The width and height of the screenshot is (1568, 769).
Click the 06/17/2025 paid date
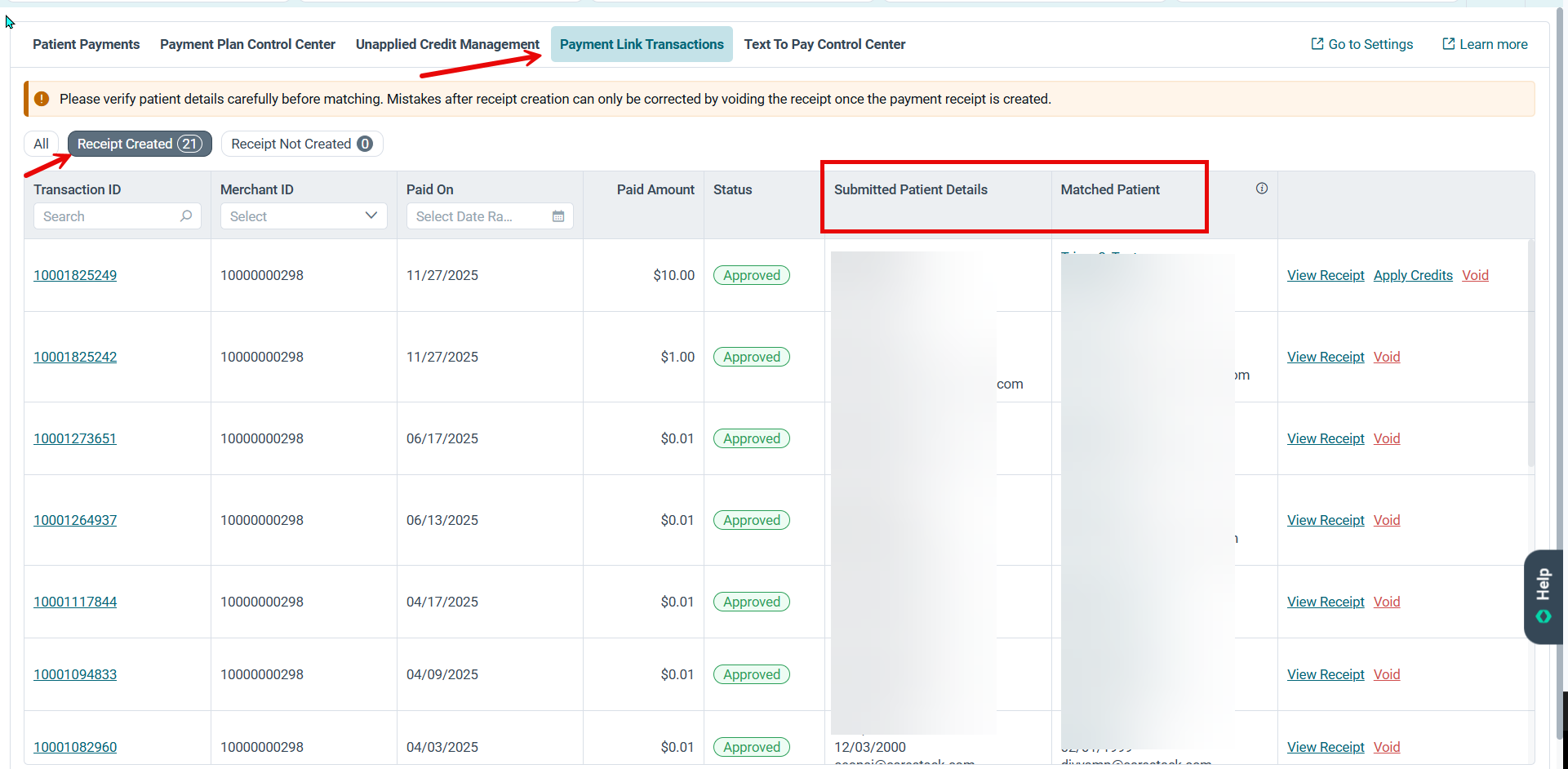tap(442, 438)
